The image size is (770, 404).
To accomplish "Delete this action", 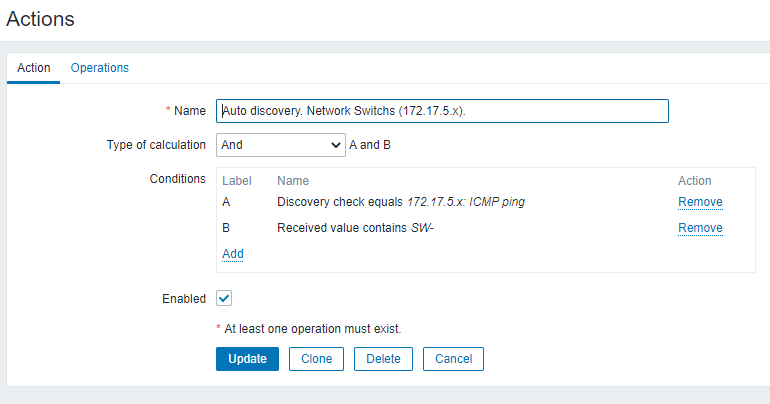I will coord(383,359).
